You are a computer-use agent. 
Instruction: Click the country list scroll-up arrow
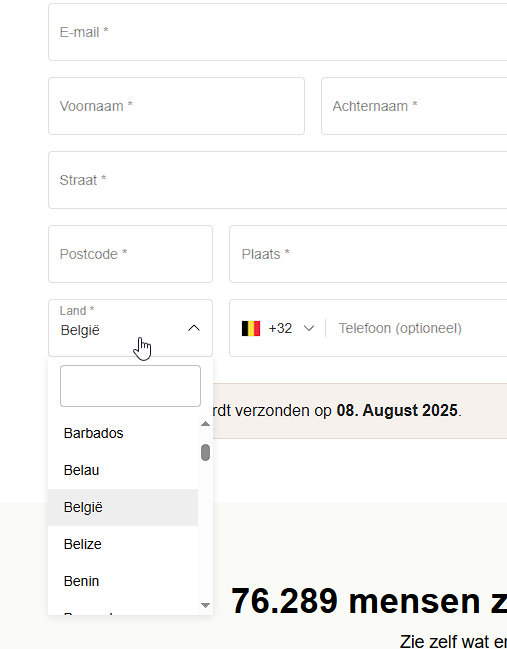point(205,424)
